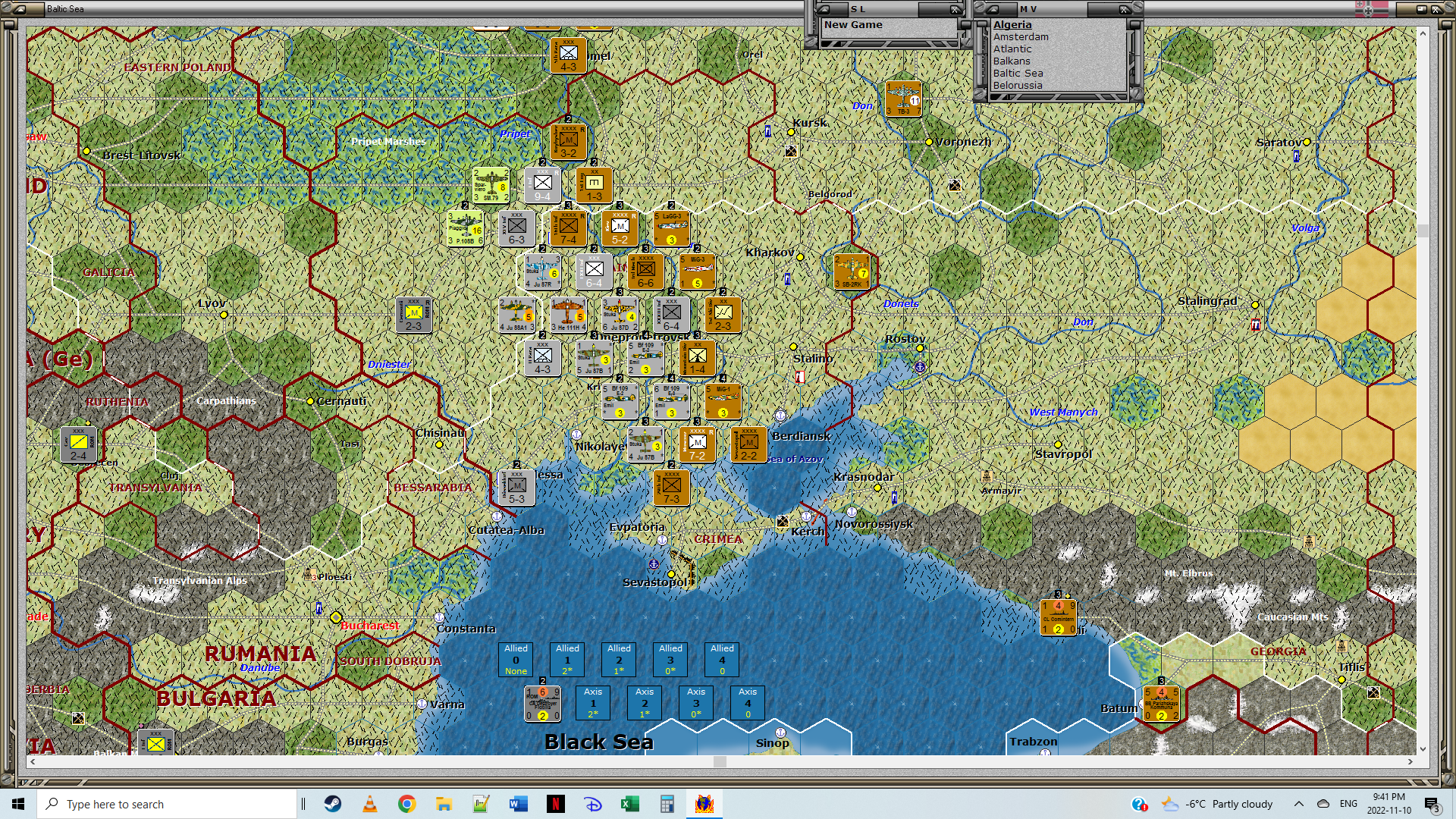Collapse the M V panel with arrow button
The height and width of the screenshot is (819, 1456).
tap(992, 9)
